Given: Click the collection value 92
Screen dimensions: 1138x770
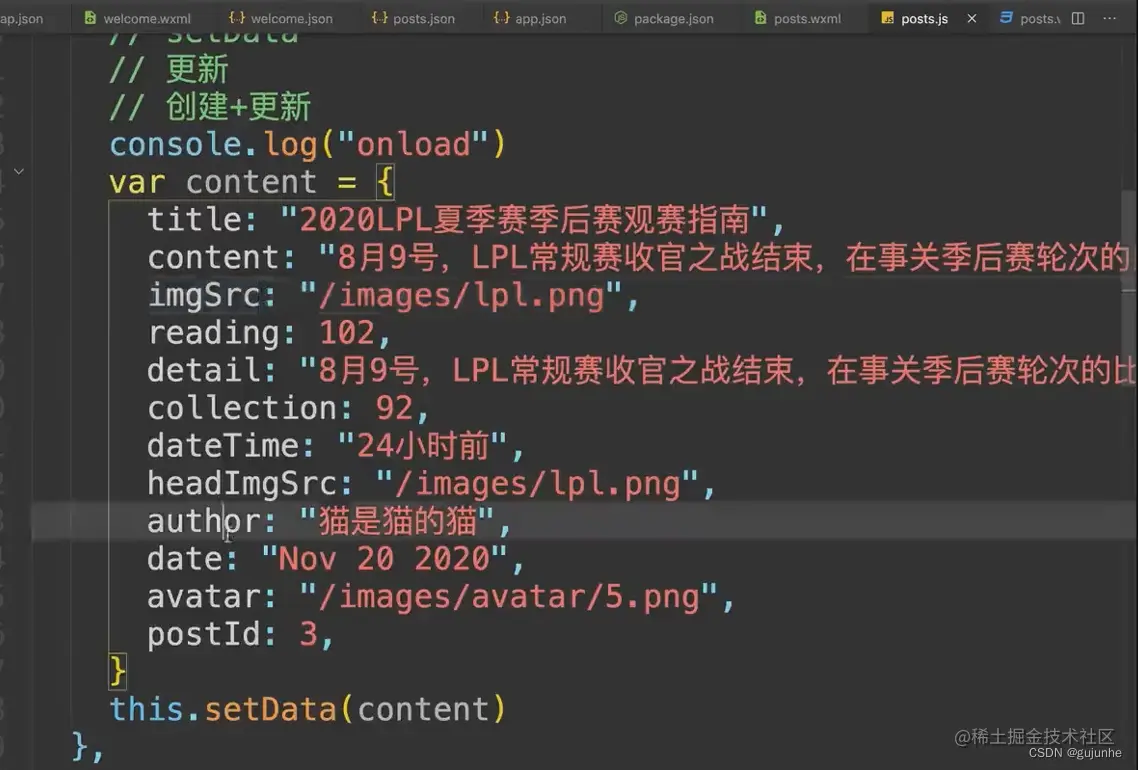Looking at the screenshot, I should (394, 408).
